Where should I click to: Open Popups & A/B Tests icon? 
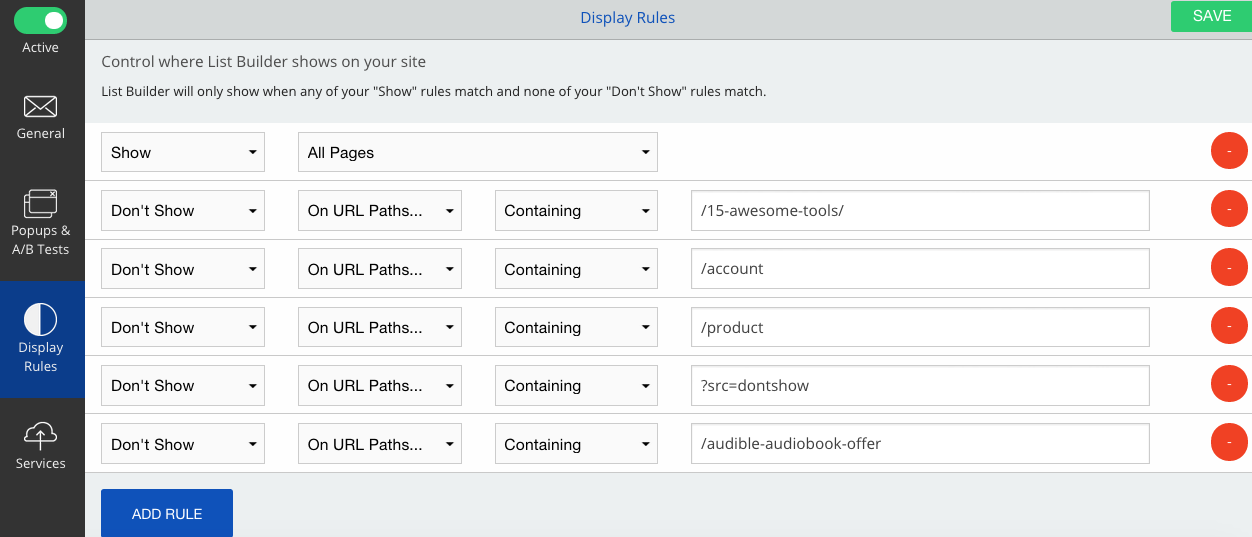[40, 203]
